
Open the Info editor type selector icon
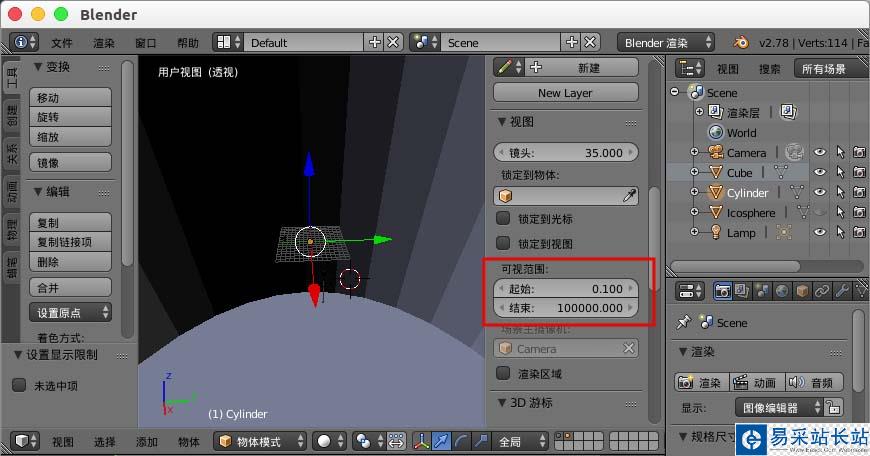(24, 42)
